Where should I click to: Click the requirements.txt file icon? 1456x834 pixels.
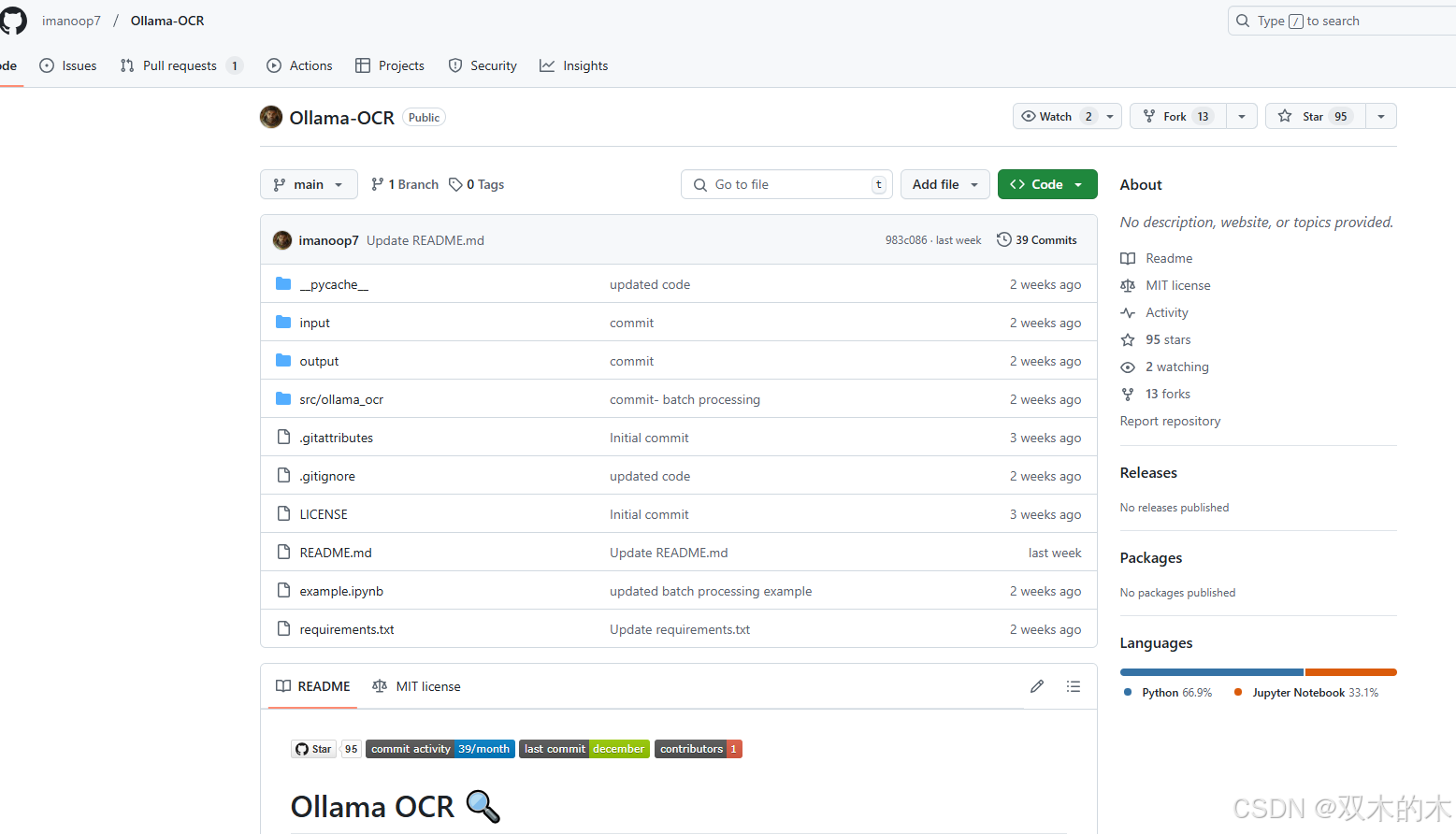point(283,628)
